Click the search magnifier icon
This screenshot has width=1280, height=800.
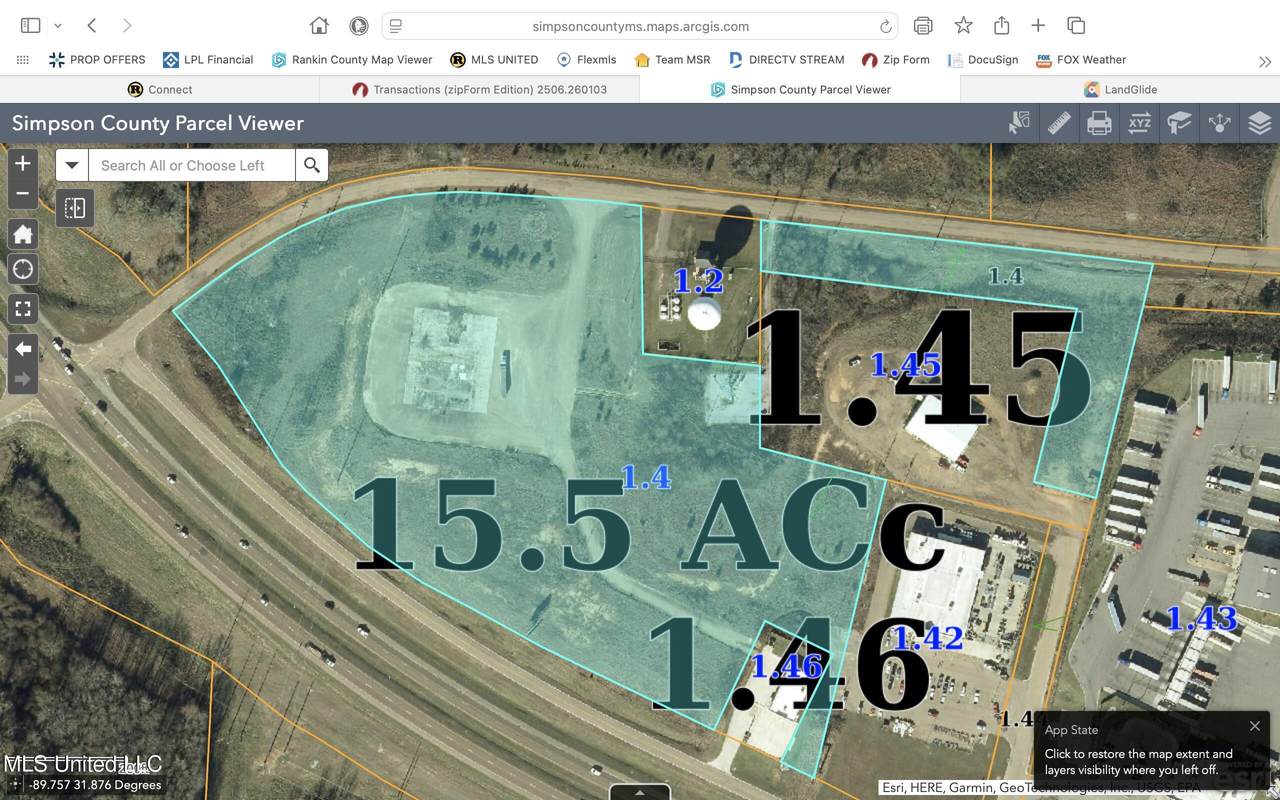[x=311, y=164]
